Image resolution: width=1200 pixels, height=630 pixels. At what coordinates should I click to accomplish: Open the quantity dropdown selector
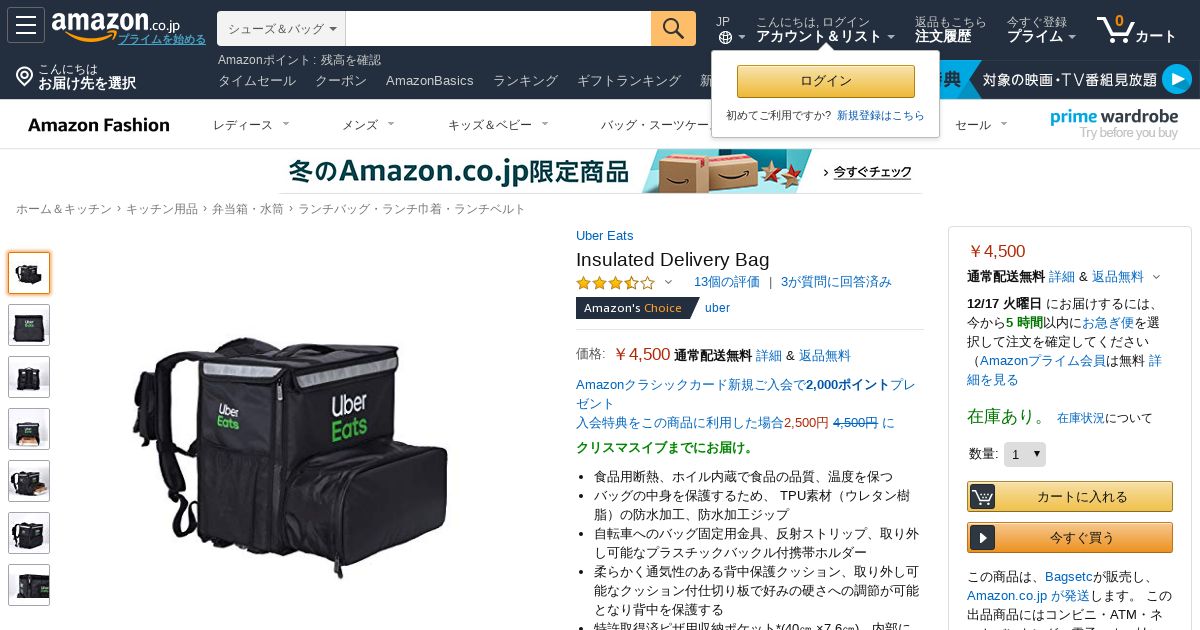tap(1025, 454)
